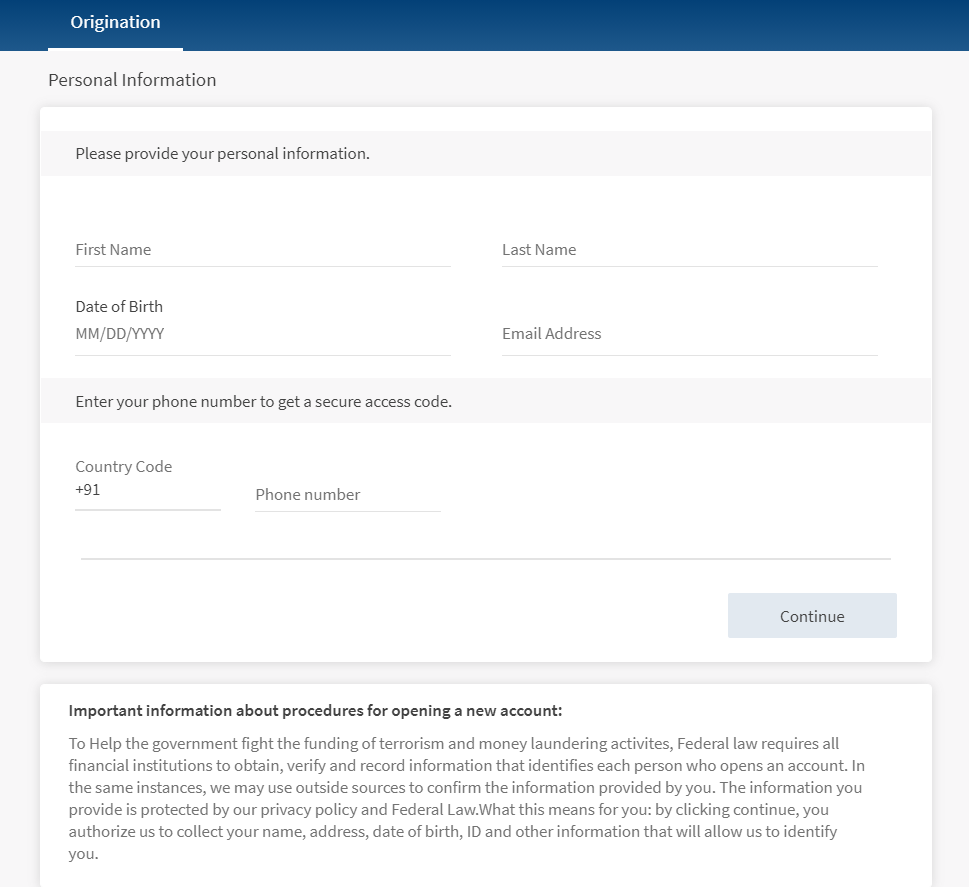Enter the Email Address field

click(x=689, y=334)
